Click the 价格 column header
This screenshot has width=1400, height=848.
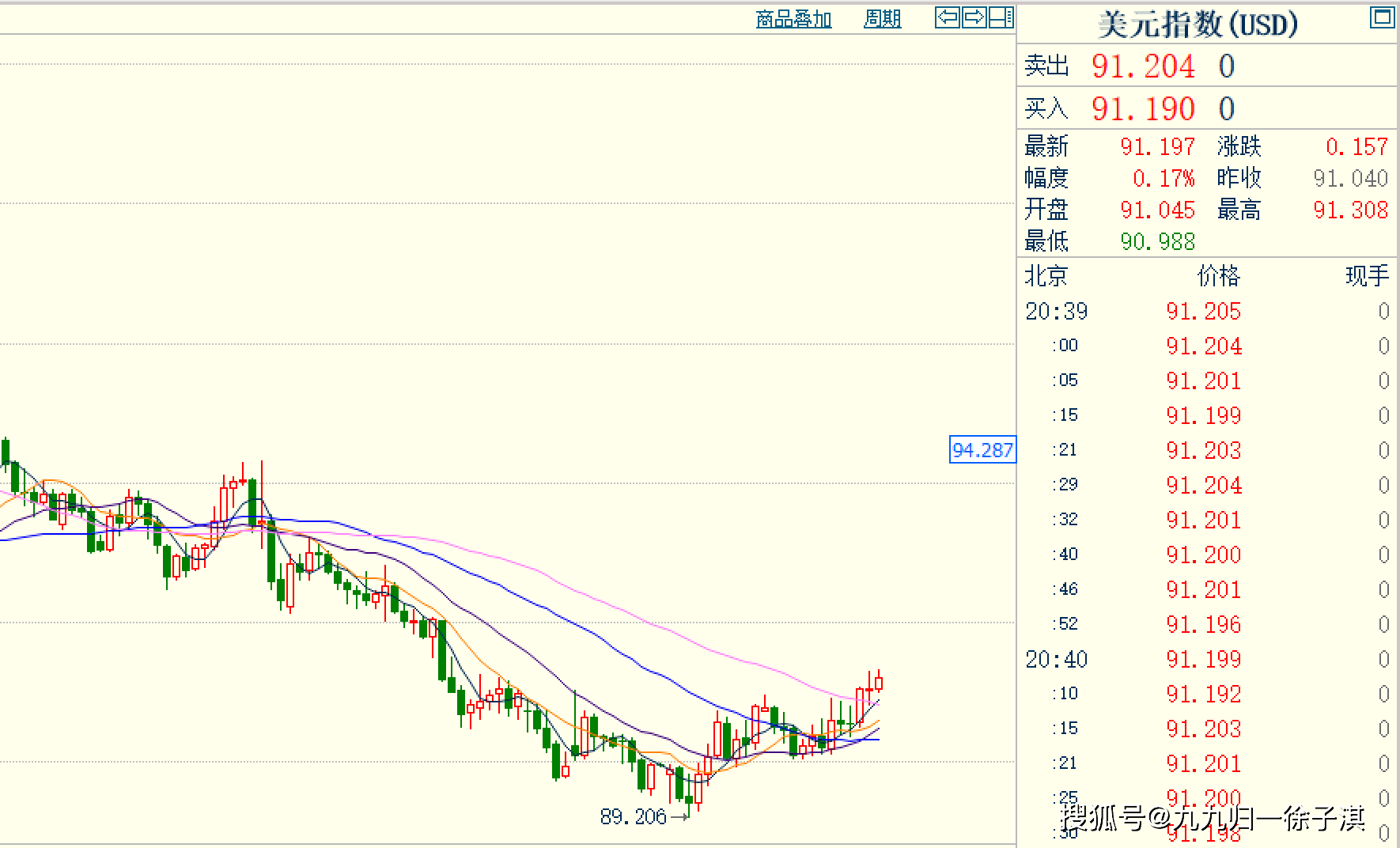coord(1218,276)
